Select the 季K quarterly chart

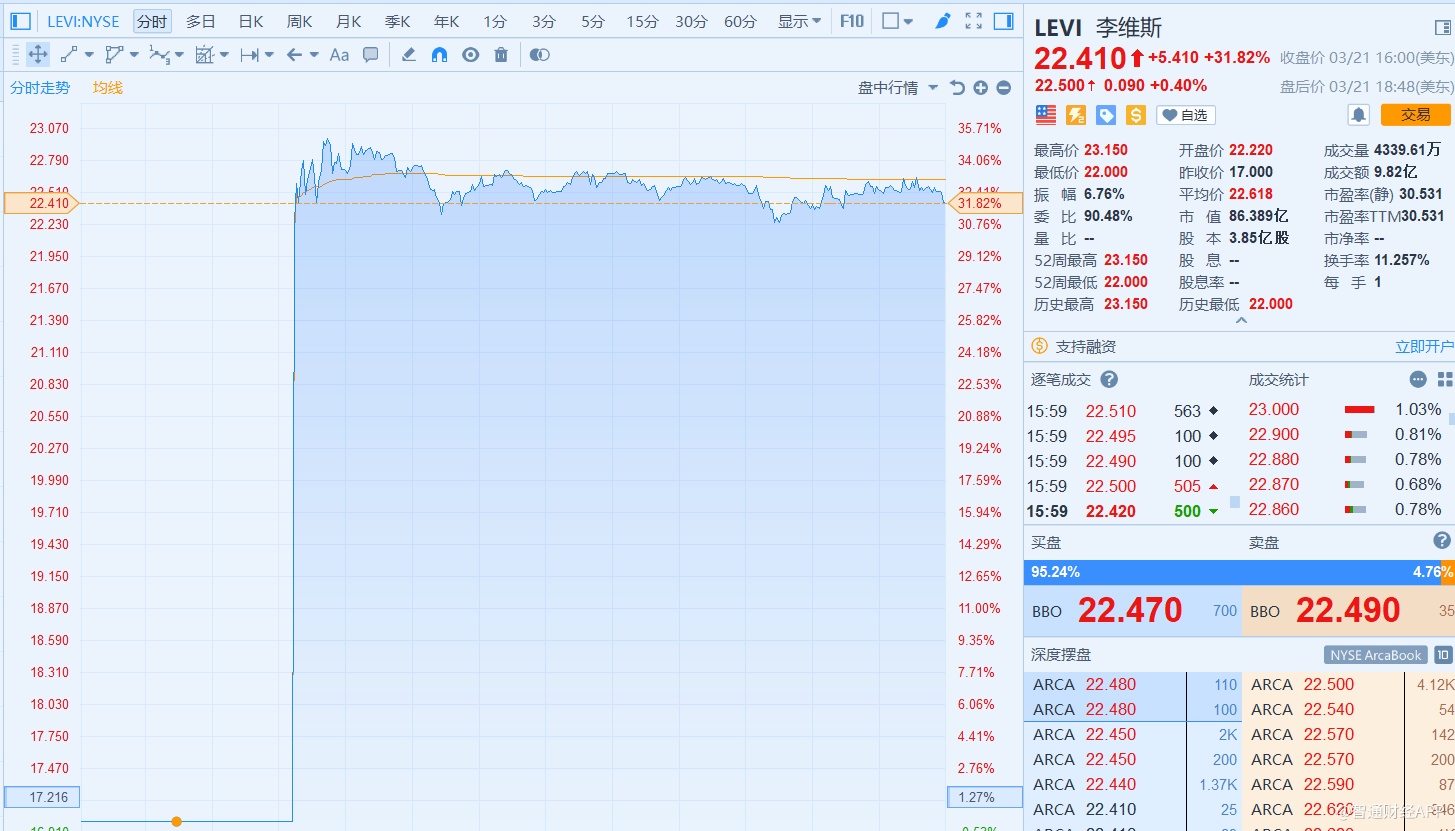click(397, 21)
